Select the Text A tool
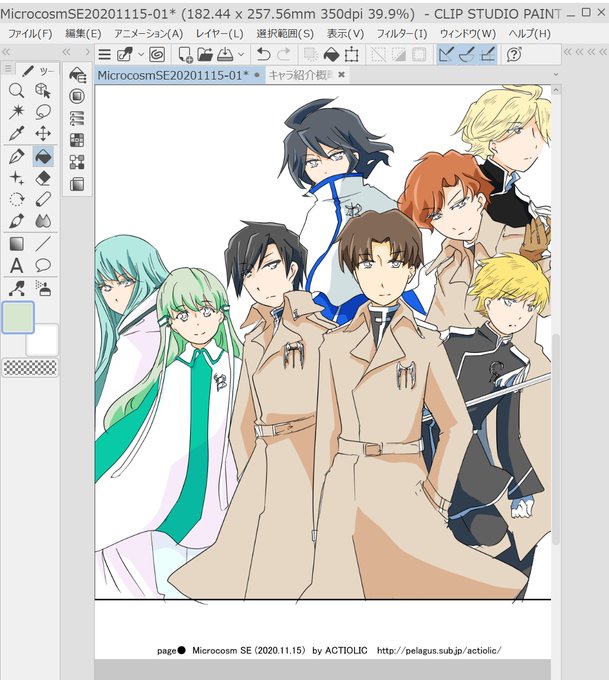Screen dimensions: 609x680 16,265
